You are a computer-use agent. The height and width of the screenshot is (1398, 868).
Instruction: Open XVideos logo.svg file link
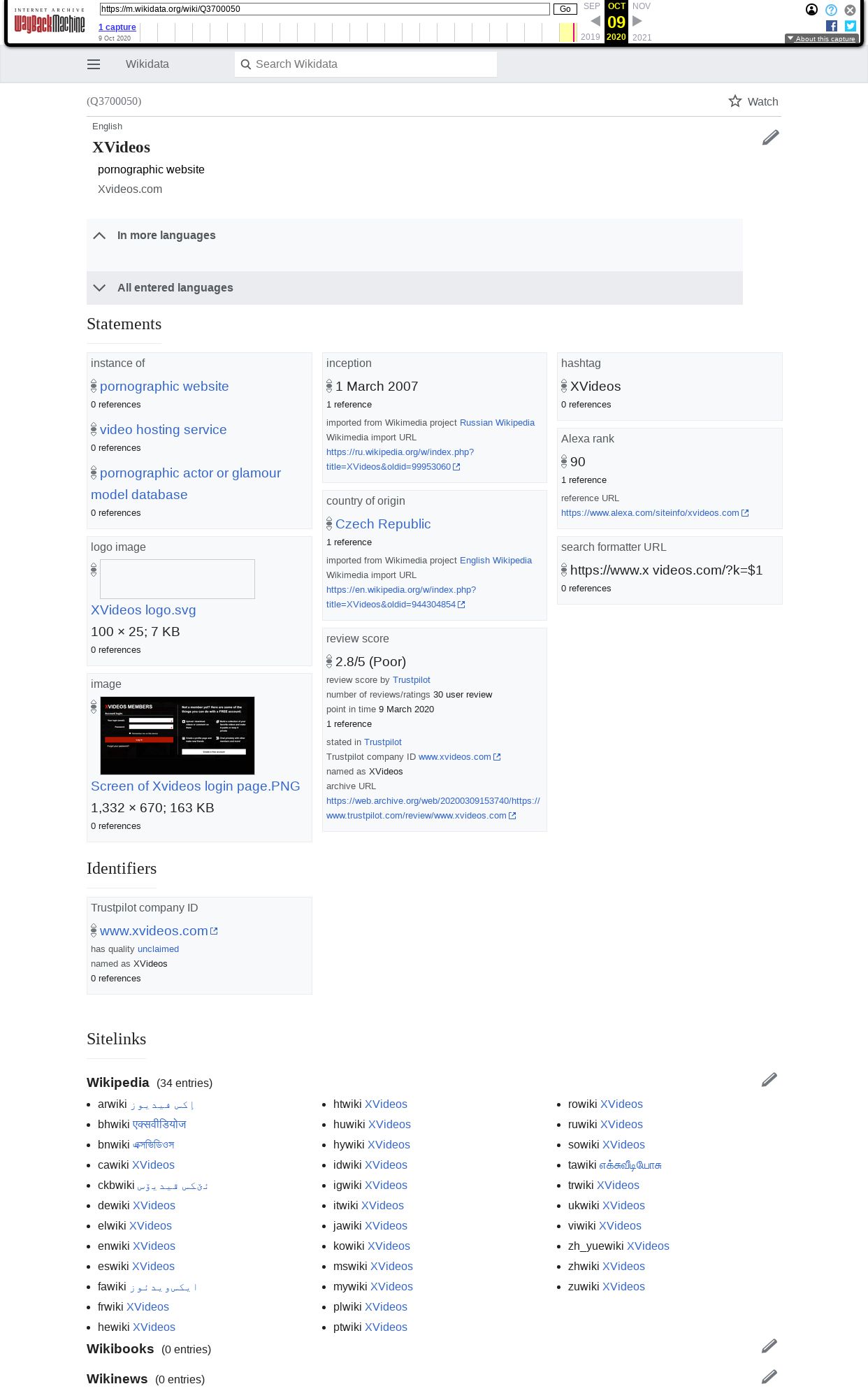pyautogui.click(x=143, y=610)
